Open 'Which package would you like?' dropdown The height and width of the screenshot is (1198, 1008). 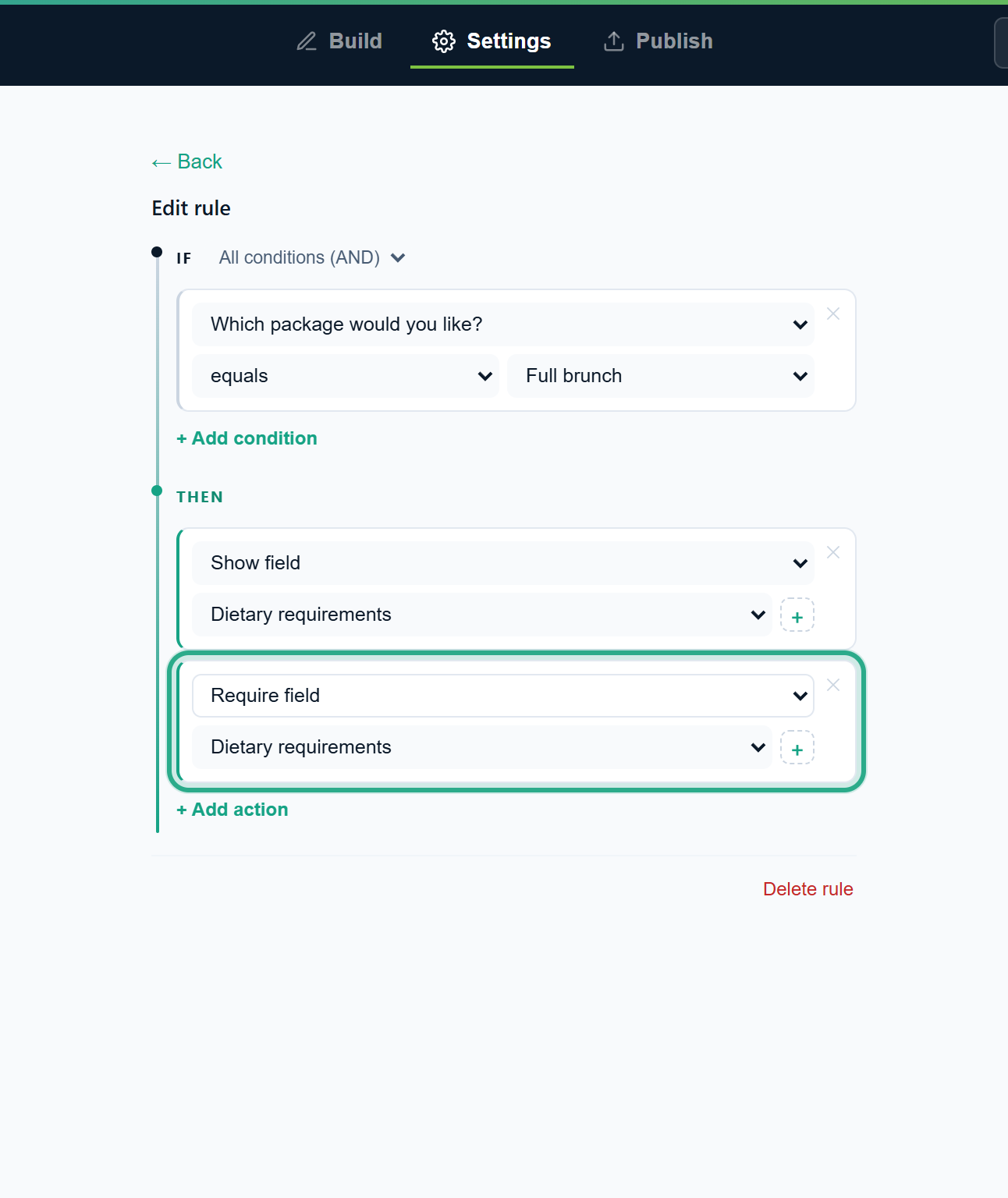point(503,324)
